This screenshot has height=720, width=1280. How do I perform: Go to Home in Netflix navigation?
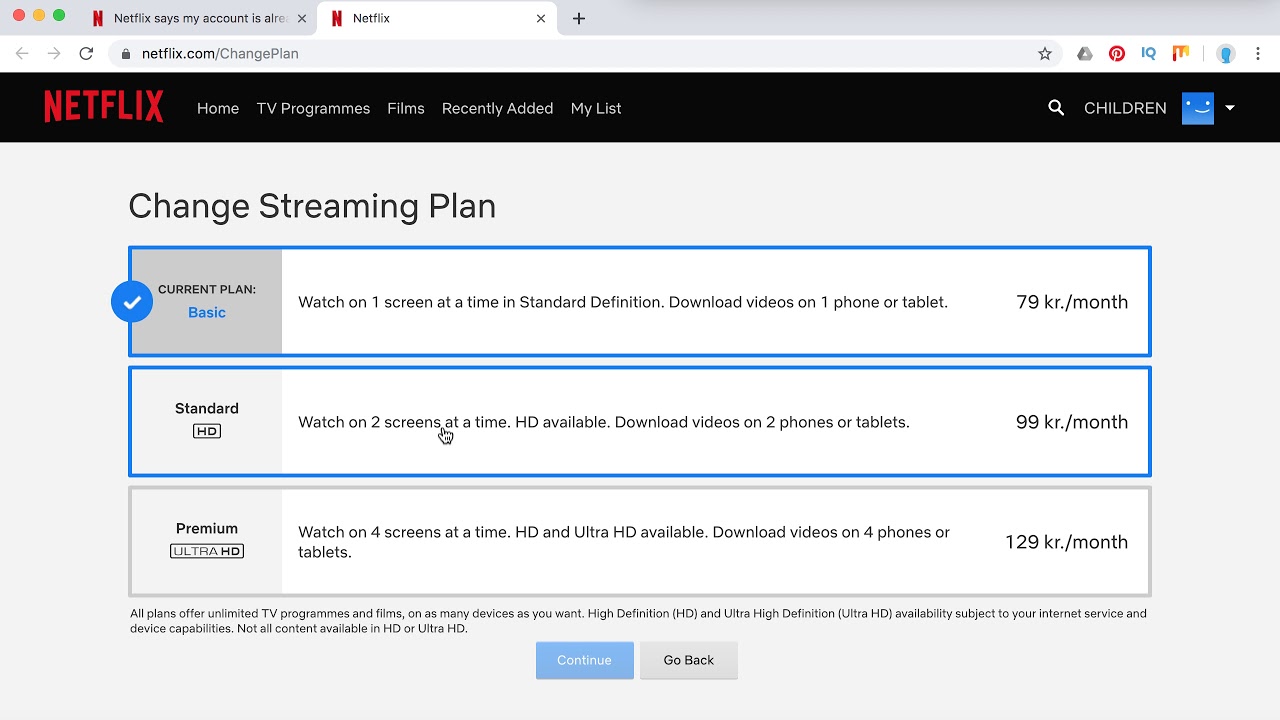click(x=218, y=108)
